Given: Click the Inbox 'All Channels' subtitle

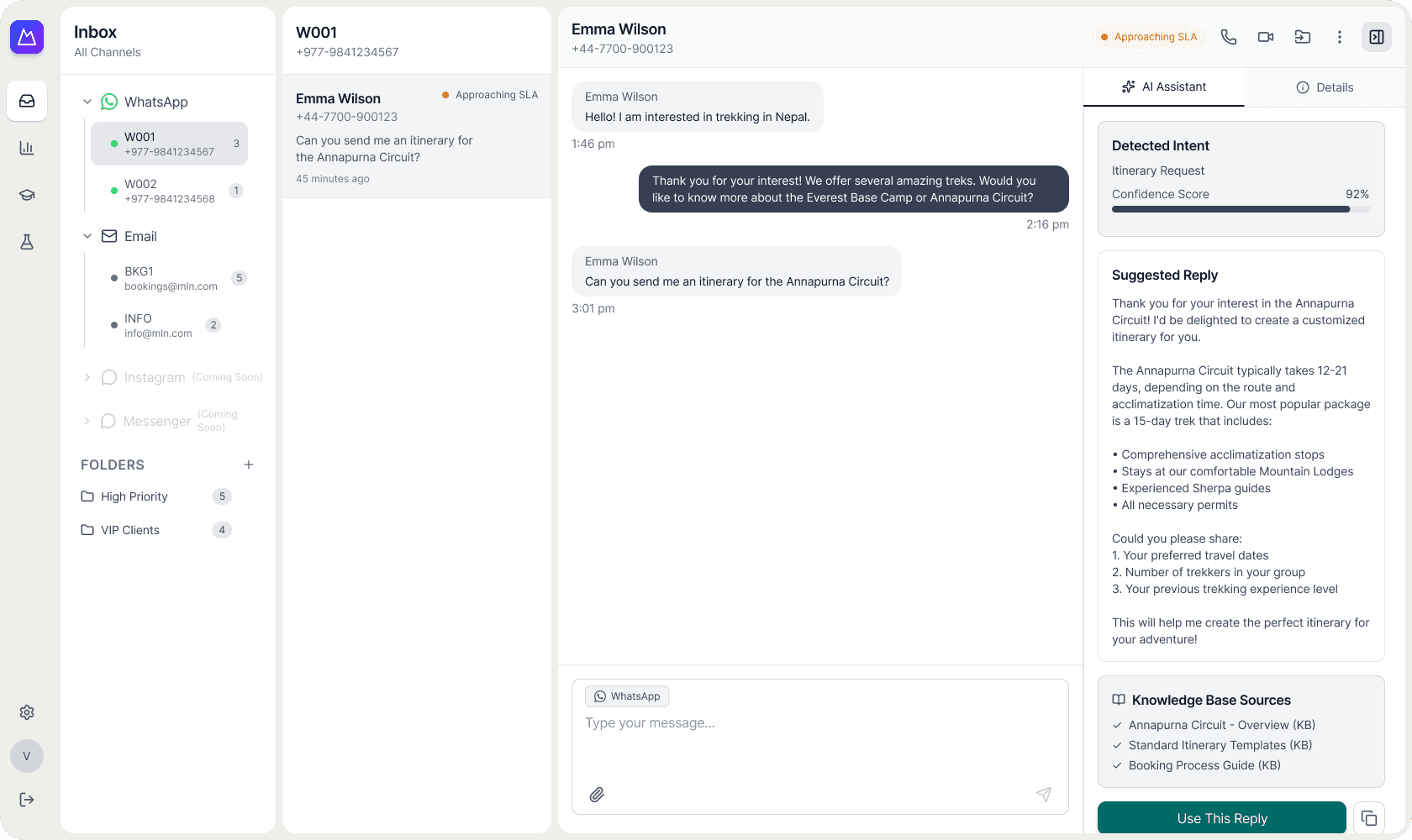Looking at the screenshot, I should click(x=108, y=52).
